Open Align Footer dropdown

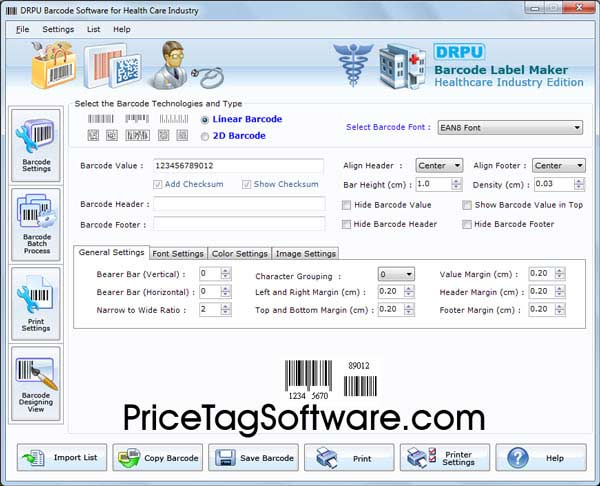(558, 165)
